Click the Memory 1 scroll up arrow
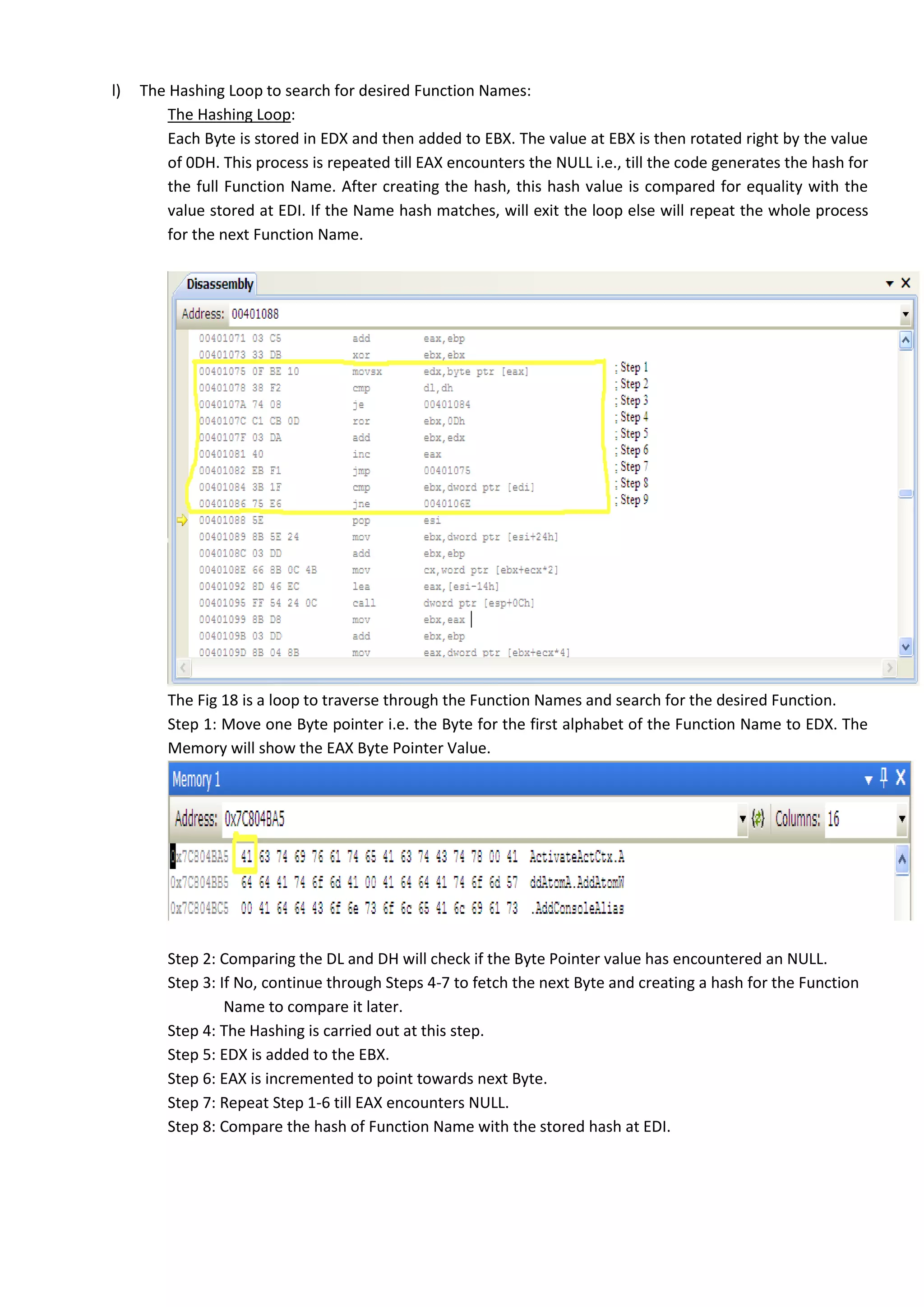This screenshot has width=924, height=1307. point(902,860)
